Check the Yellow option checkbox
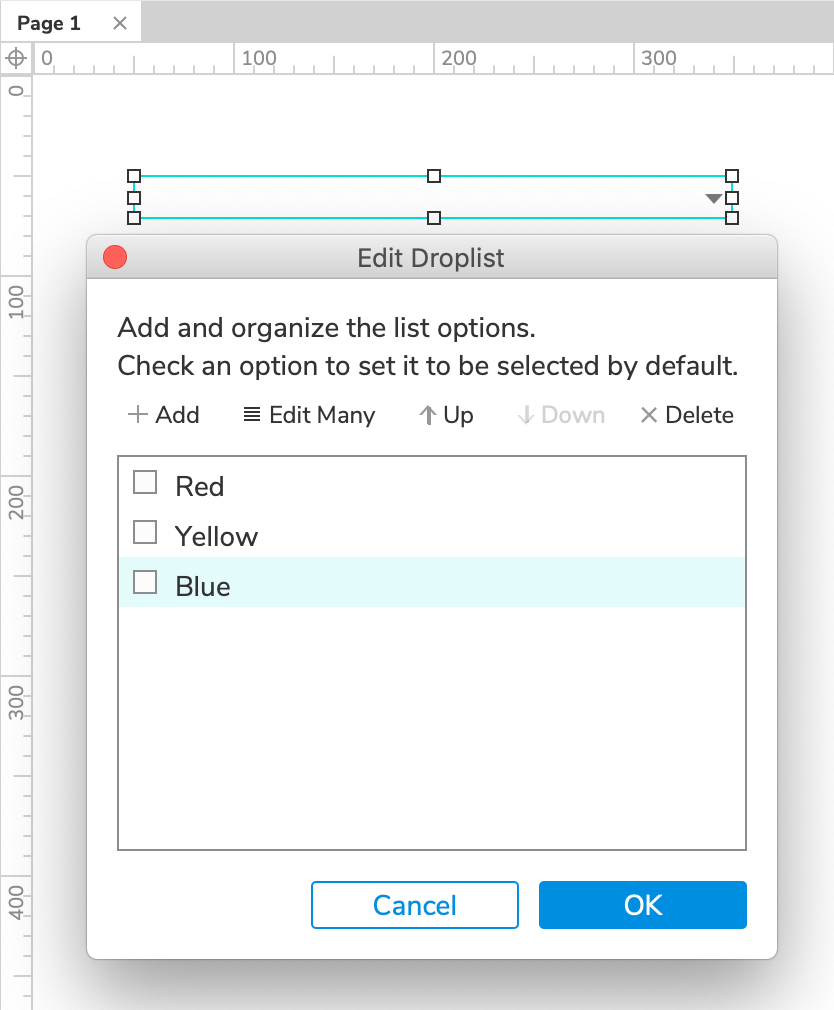 point(145,532)
